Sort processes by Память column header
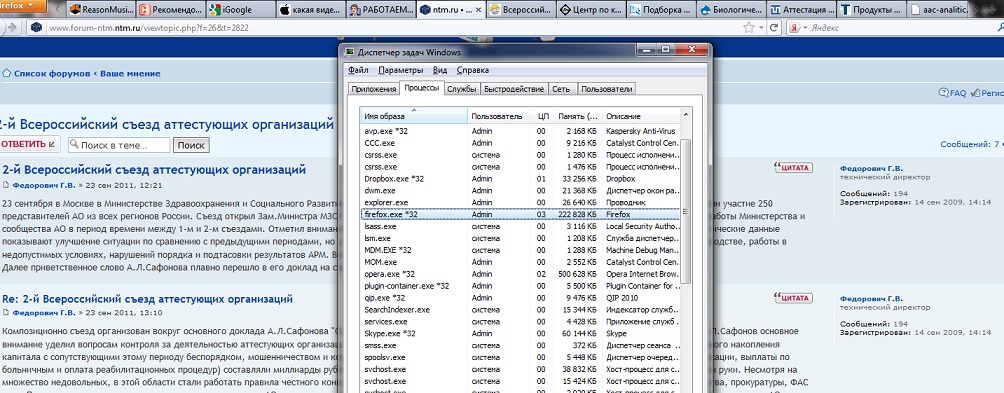Image resolution: width=1004 pixels, height=393 pixels. pyautogui.click(x=579, y=116)
